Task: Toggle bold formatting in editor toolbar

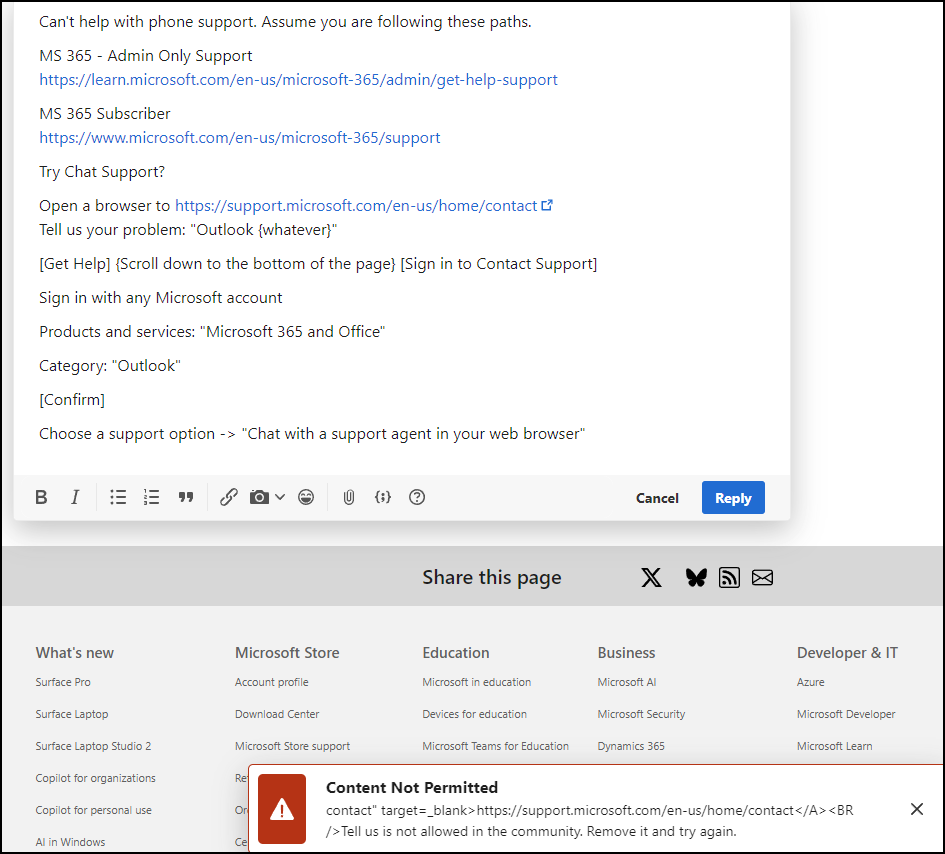Action: (x=41, y=498)
